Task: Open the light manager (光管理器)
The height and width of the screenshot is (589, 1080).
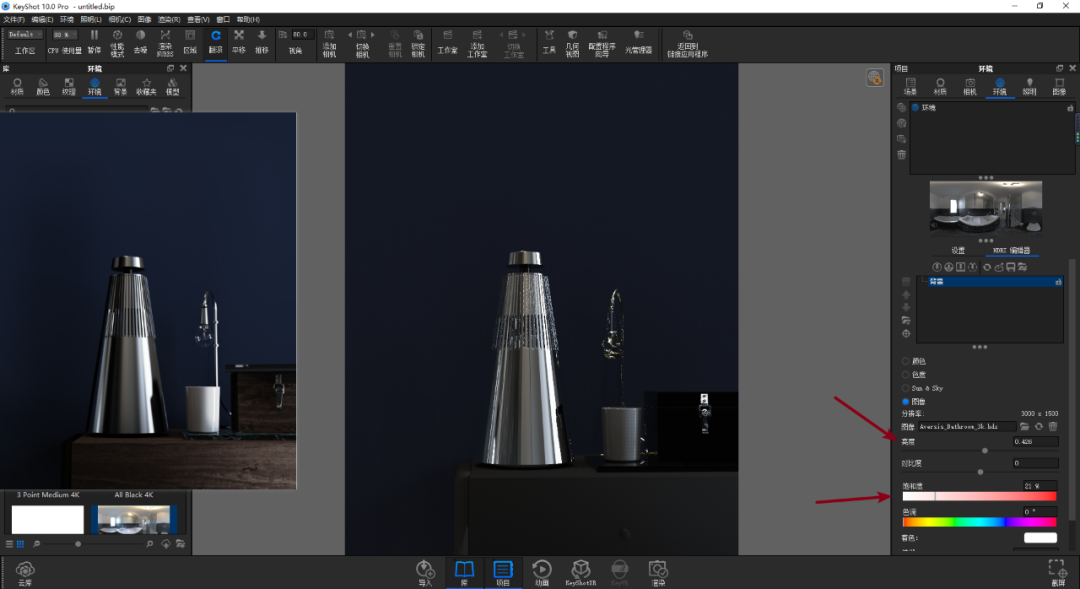Action: (638, 42)
